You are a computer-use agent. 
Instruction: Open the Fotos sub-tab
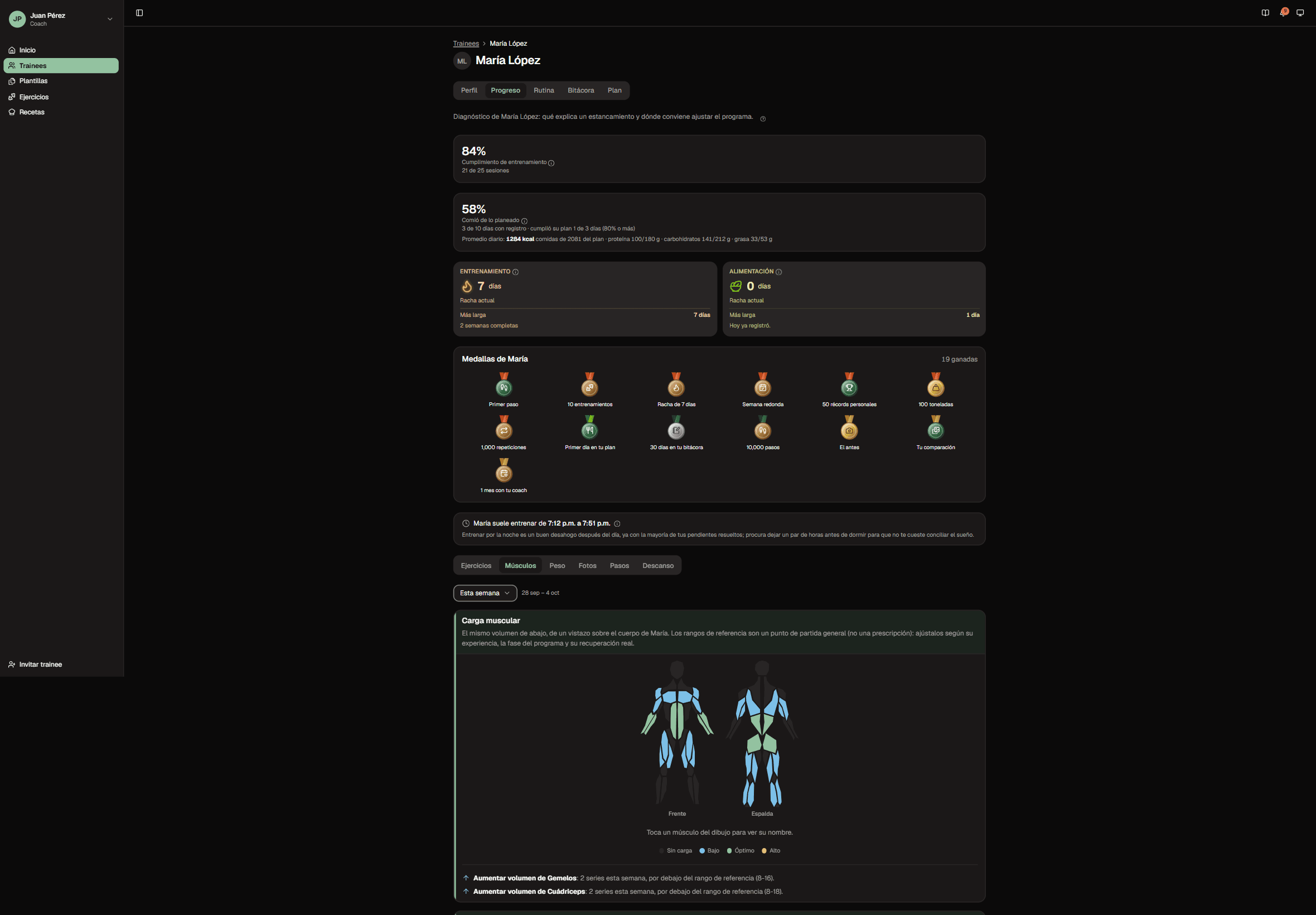click(587, 566)
